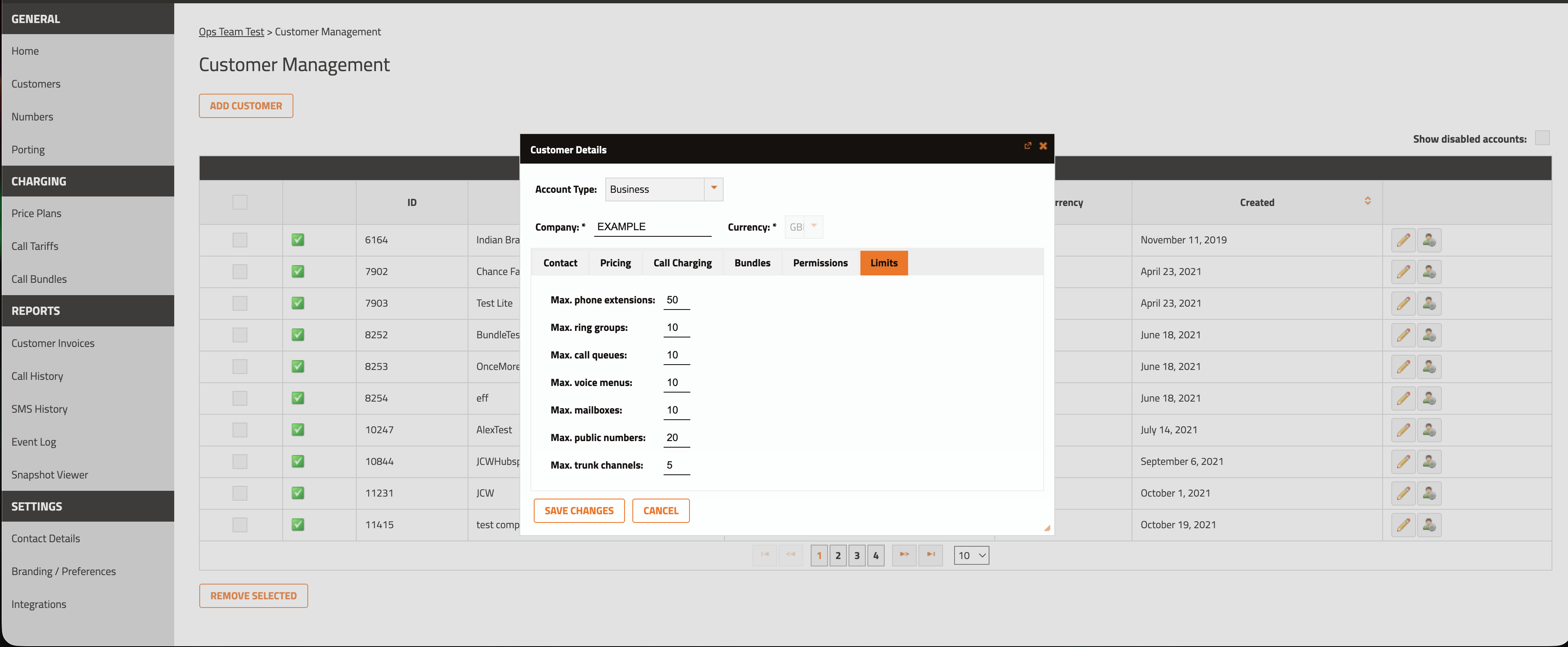The width and height of the screenshot is (1568, 647).
Task: Follow Ops Team Test breadcrumb link
Action: [231, 32]
